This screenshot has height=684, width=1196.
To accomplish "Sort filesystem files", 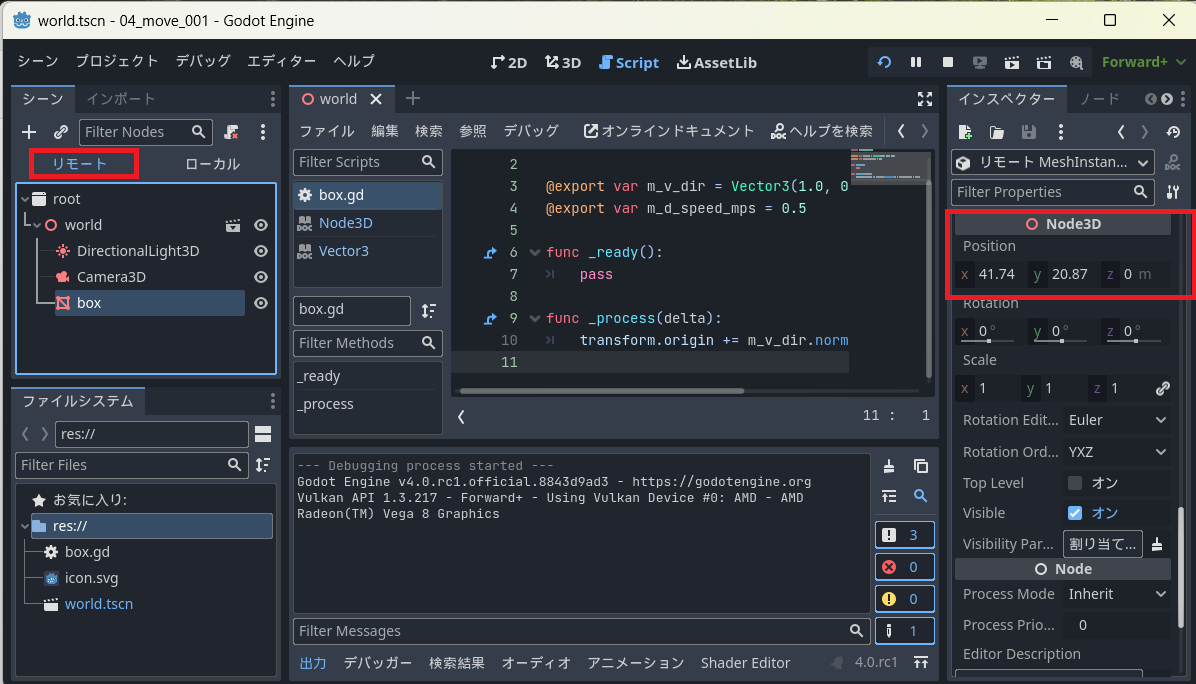I will (x=263, y=465).
